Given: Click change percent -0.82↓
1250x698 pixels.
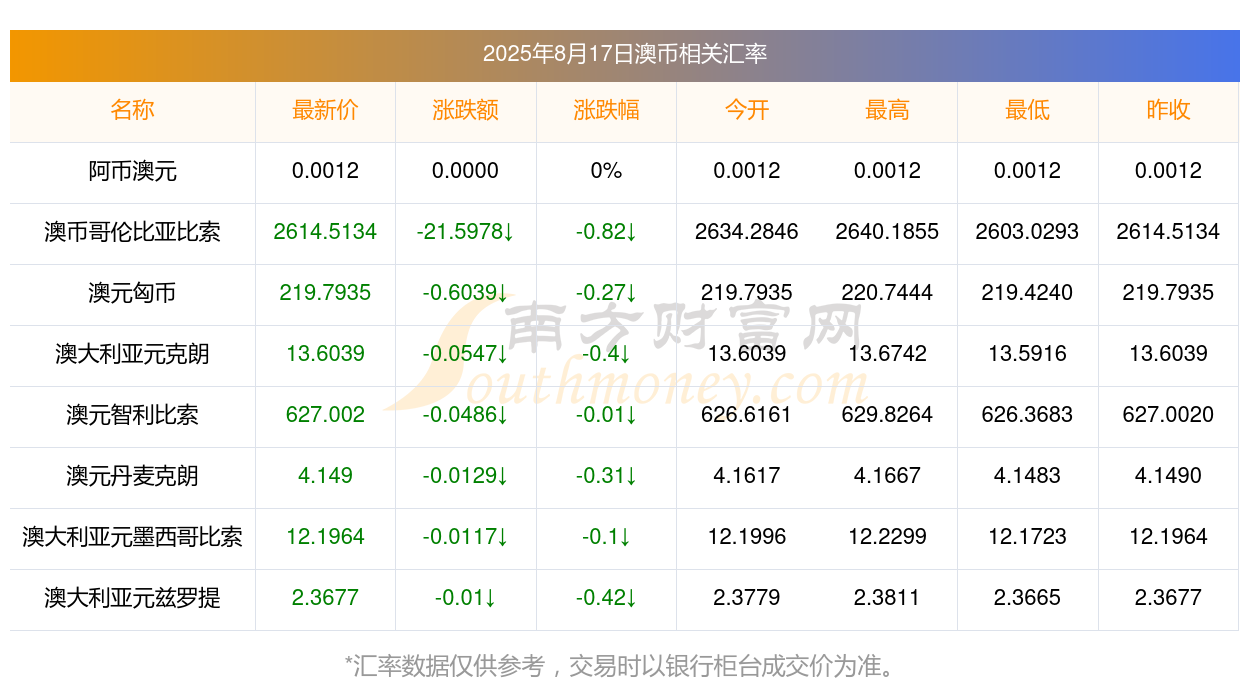Looking at the screenshot, I should [x=606, y=232].
